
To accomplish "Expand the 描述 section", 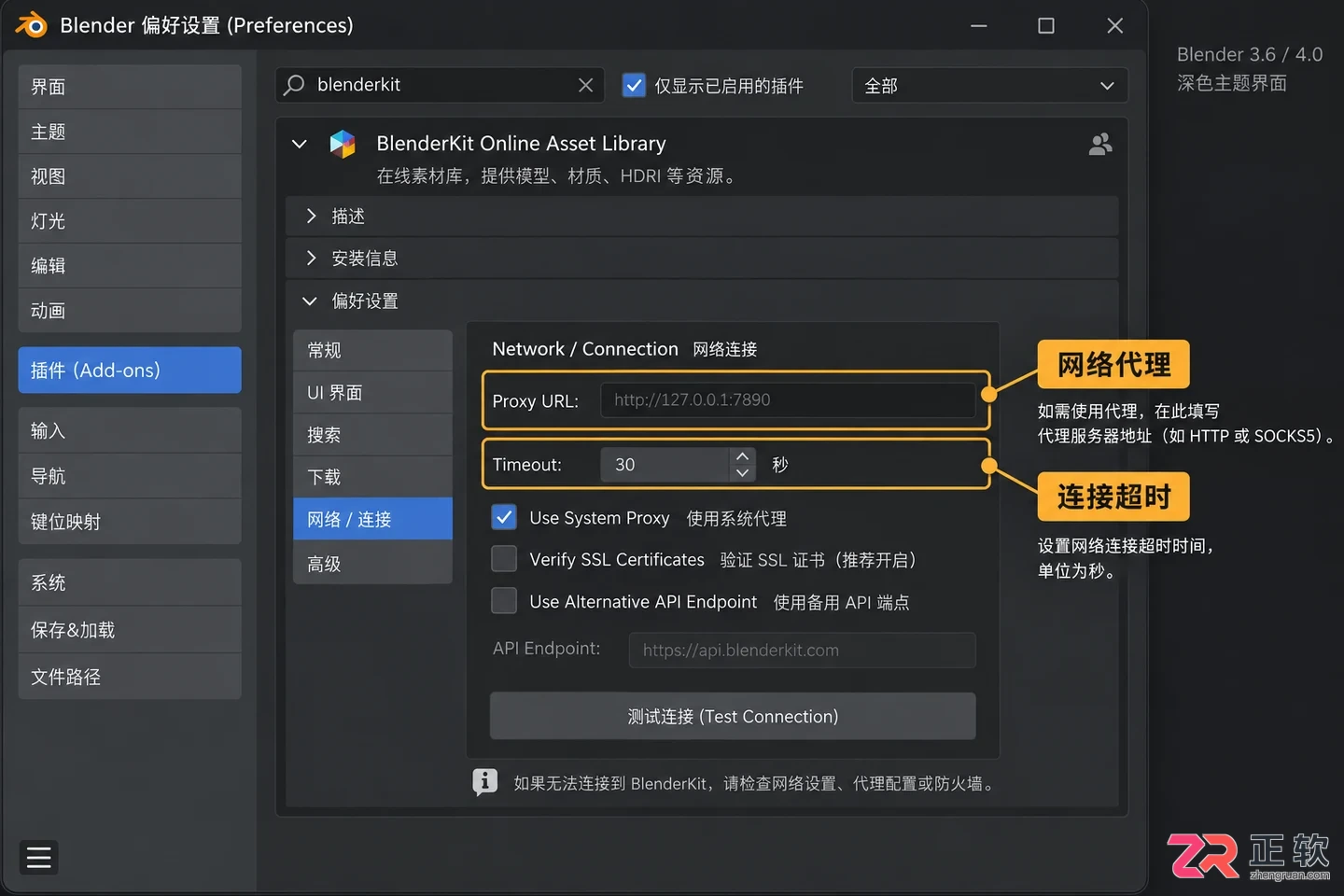I will click(702, 216).
